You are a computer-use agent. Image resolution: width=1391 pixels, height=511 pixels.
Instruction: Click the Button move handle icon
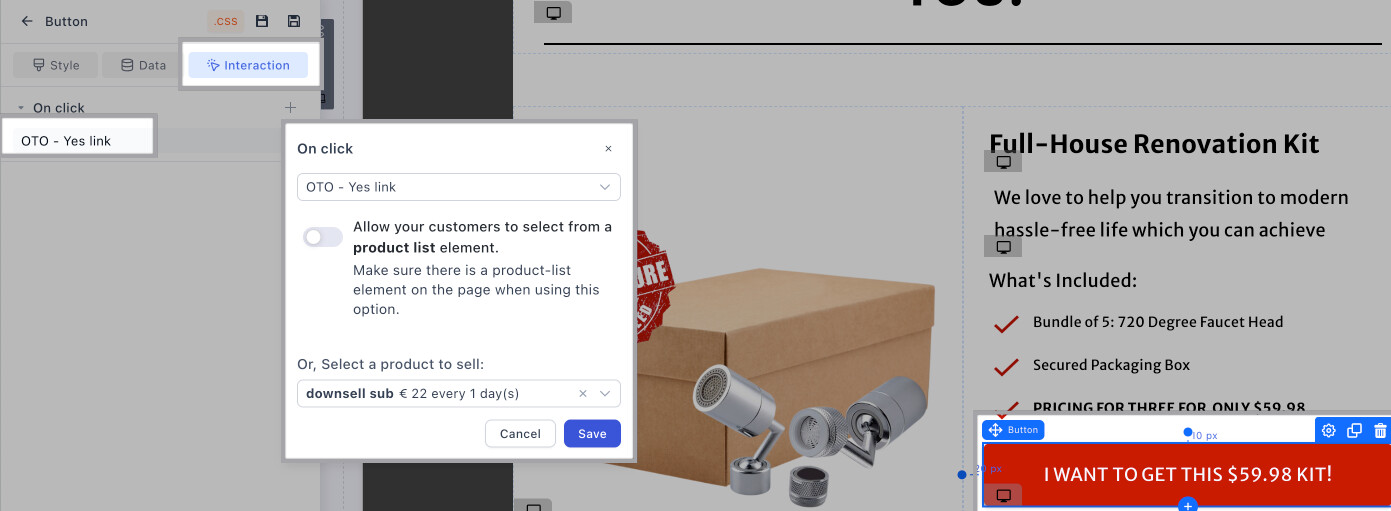pyautogui.click(x=995, y=430)
